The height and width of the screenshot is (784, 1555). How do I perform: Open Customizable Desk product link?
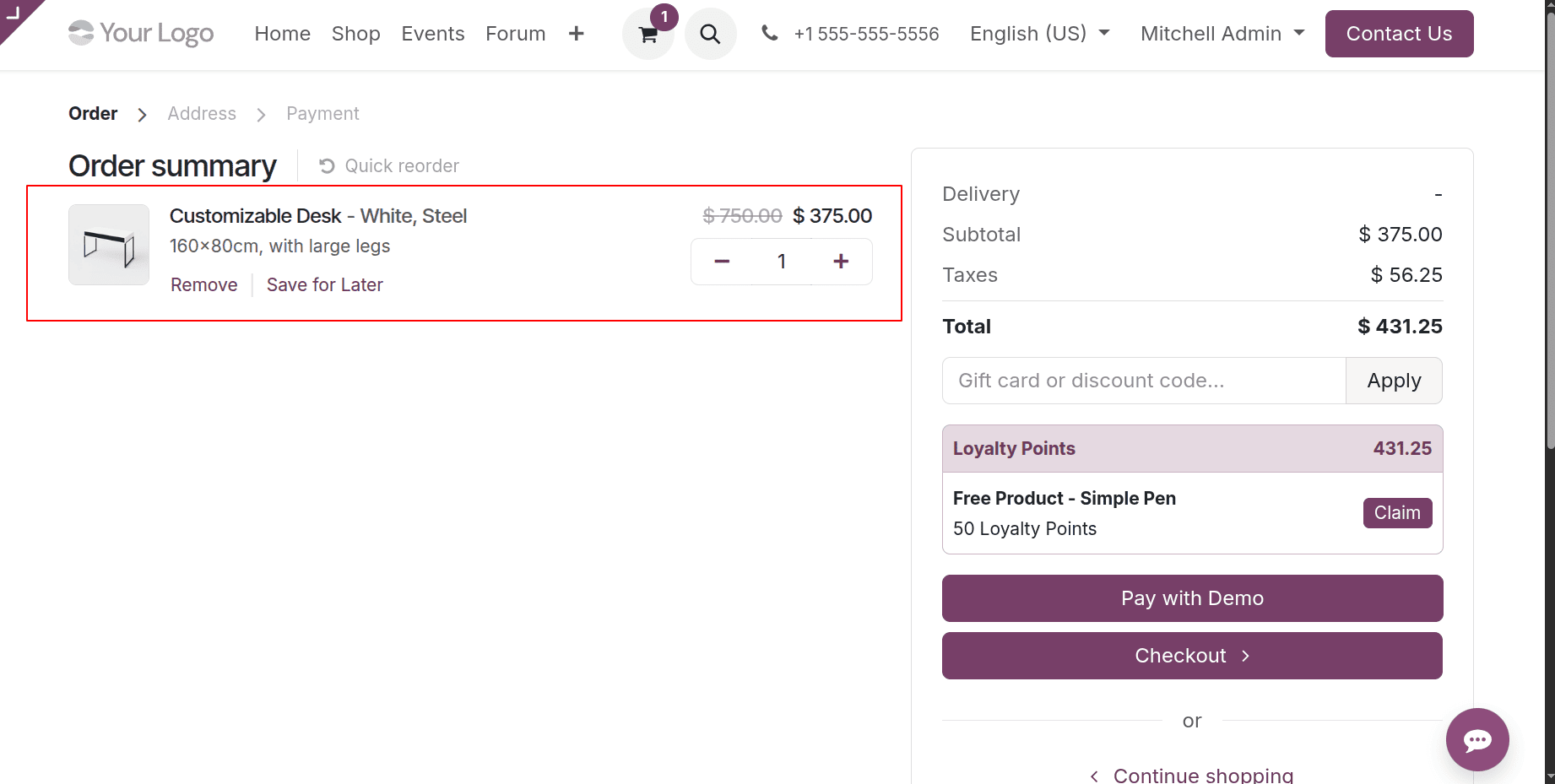(x=318, y=216)
